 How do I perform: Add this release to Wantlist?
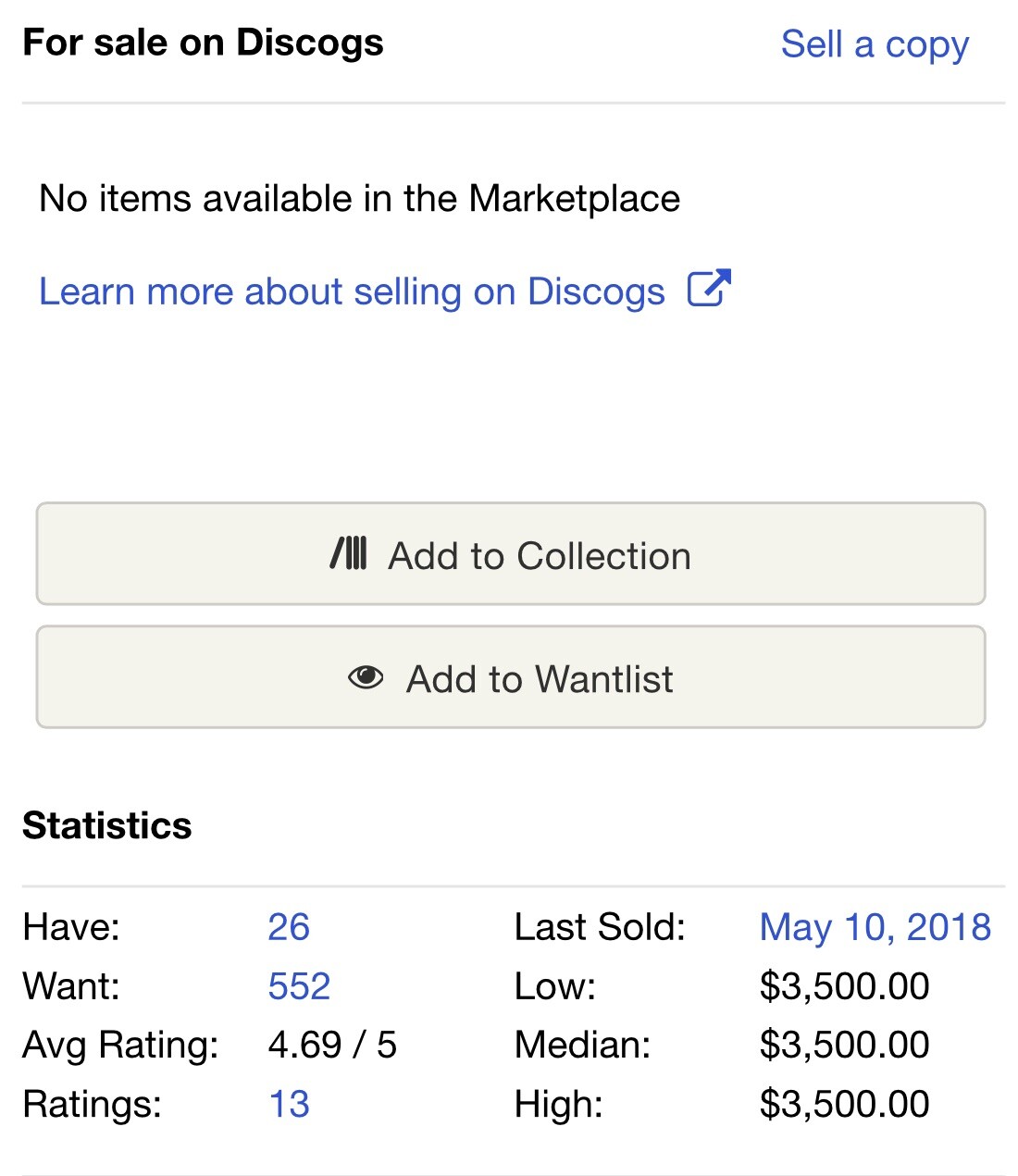511,677
